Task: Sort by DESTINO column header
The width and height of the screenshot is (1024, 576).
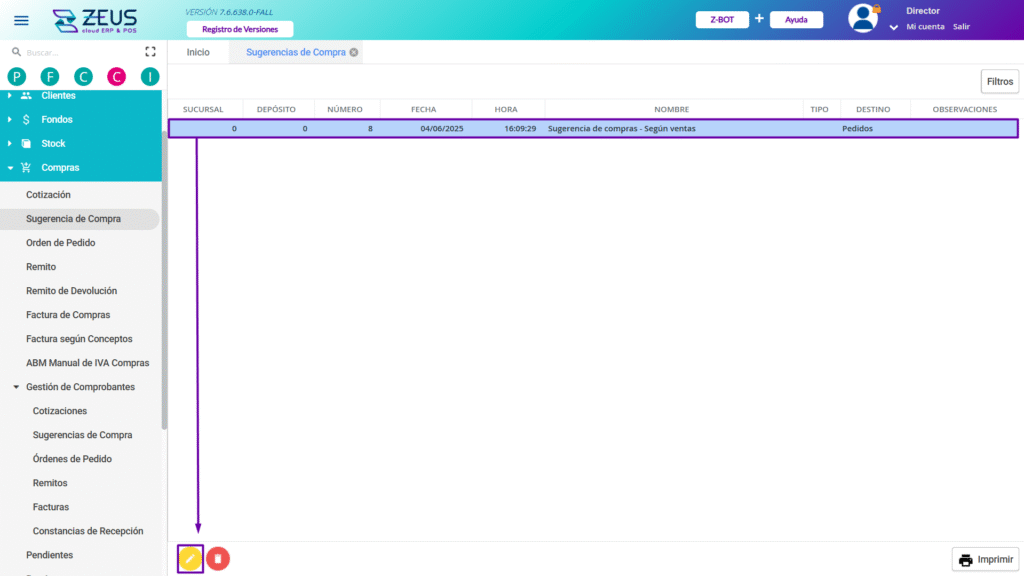Action: [873, 110]
